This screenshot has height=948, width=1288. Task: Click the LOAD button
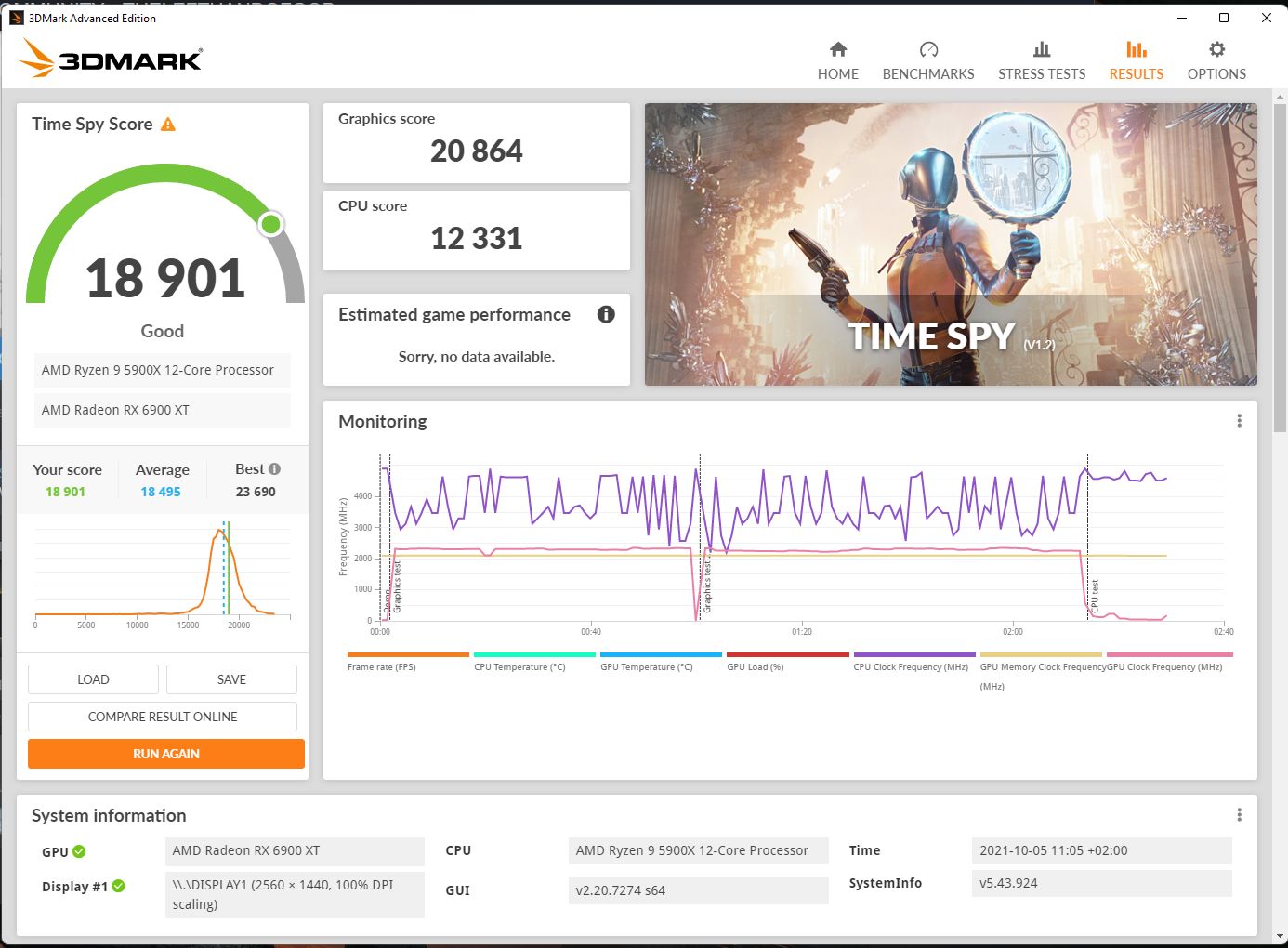[93, 679]
